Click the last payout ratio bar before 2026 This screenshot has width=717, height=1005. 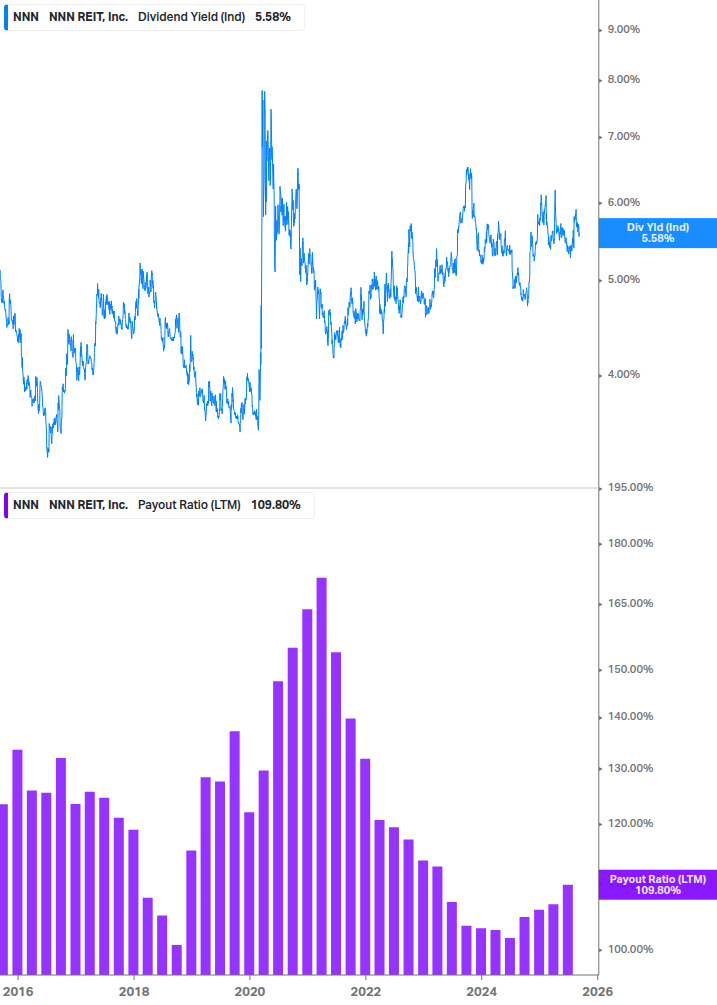tap(568, 929)
